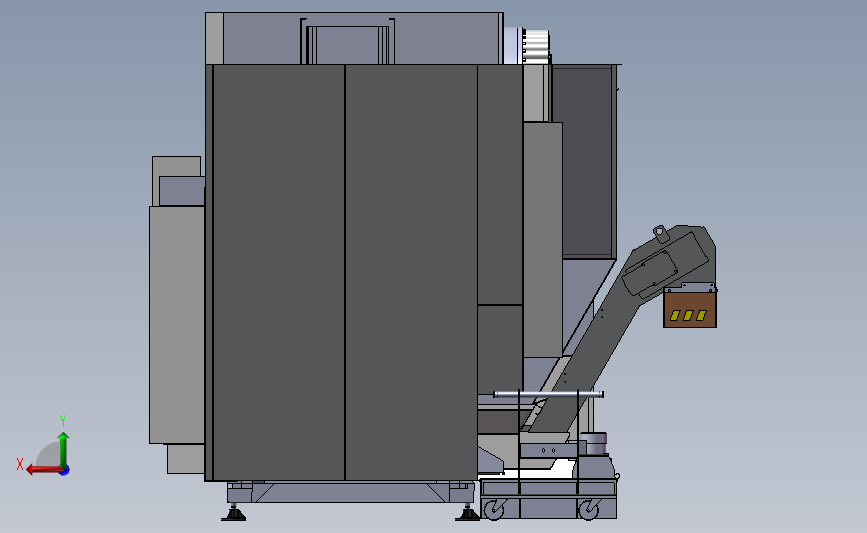Select the left caster wheel on the cart
867x533 pixels.
pyautogui.click(x=495, y=509)
